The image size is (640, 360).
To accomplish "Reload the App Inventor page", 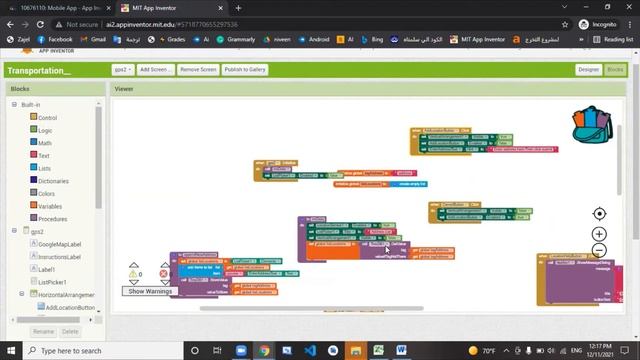I will point(40,24).
